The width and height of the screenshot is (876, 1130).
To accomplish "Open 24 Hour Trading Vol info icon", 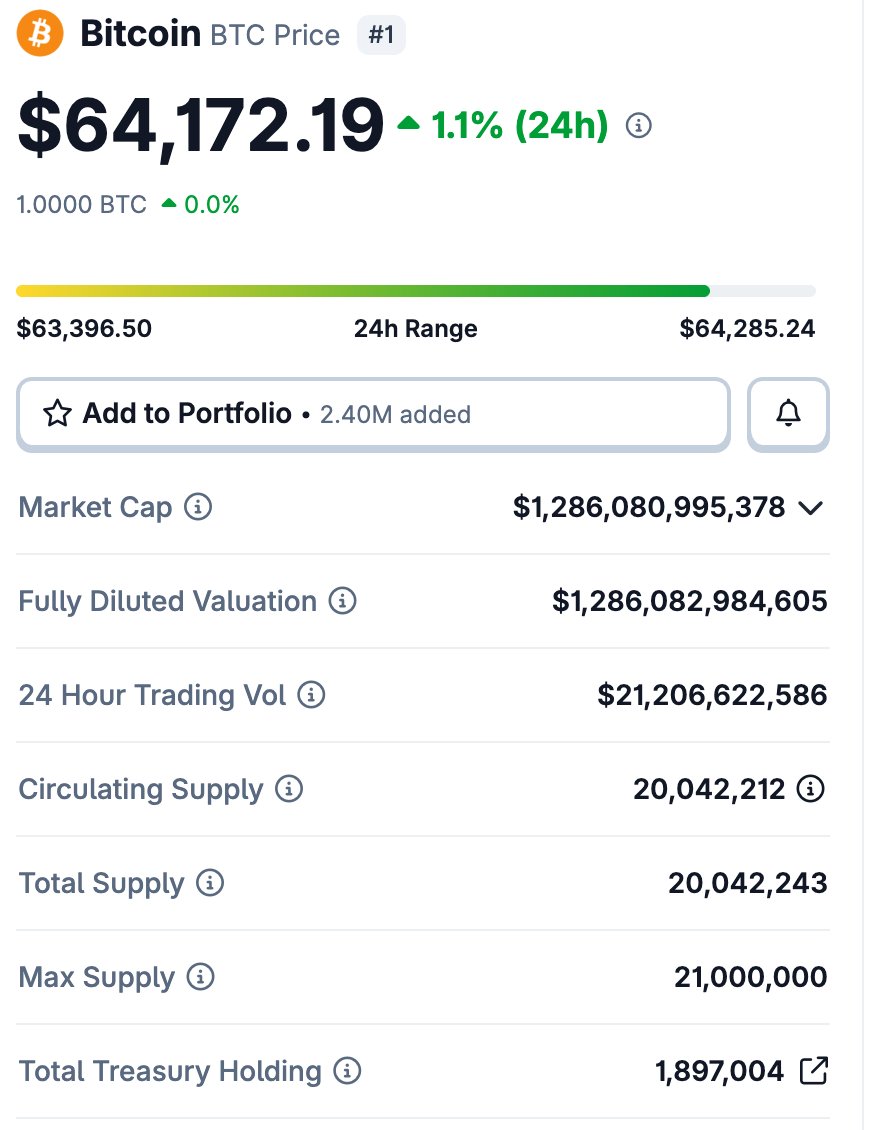I will pos(311,695).
